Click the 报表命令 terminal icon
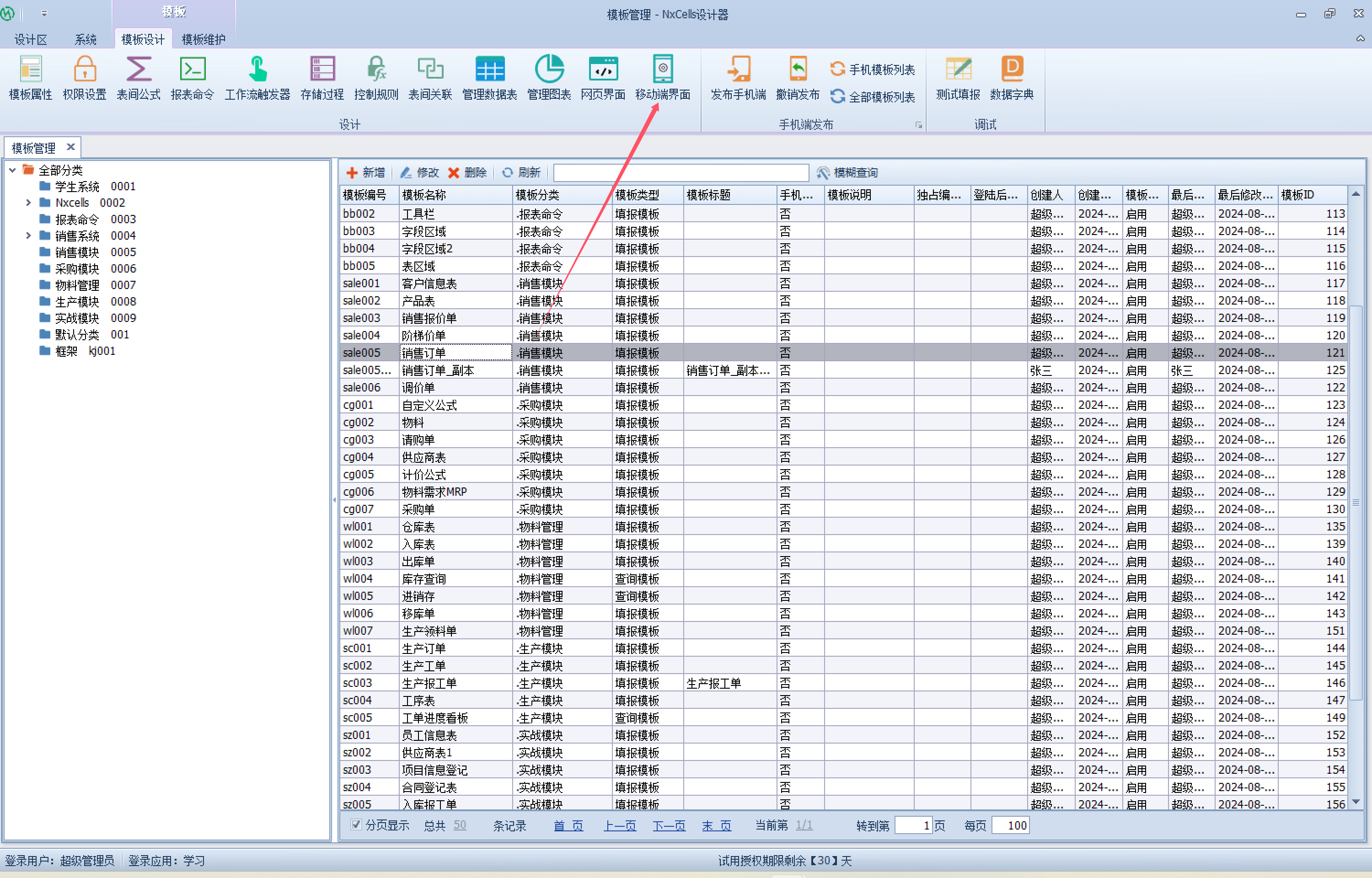Viewport: 1372px width, 878px height. tap(193, 70)
